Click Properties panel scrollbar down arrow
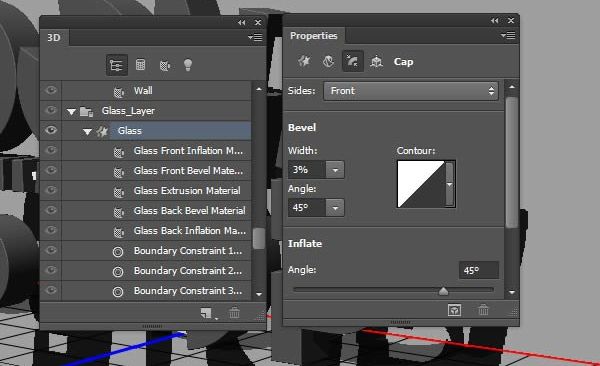The image size is (600, 366). pyautogui.click(x=512, y=292)
